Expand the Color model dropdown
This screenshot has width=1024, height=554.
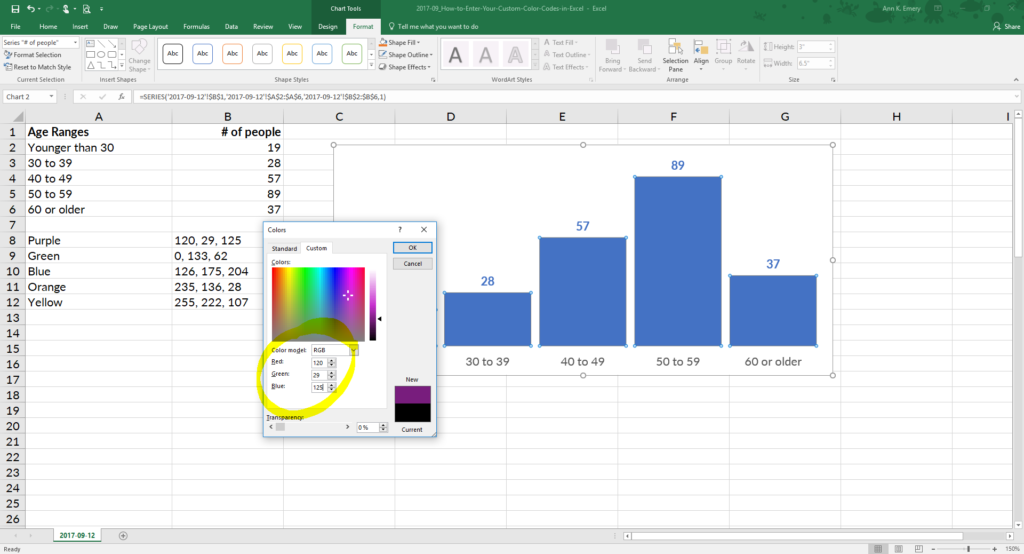tap(353, 350)
